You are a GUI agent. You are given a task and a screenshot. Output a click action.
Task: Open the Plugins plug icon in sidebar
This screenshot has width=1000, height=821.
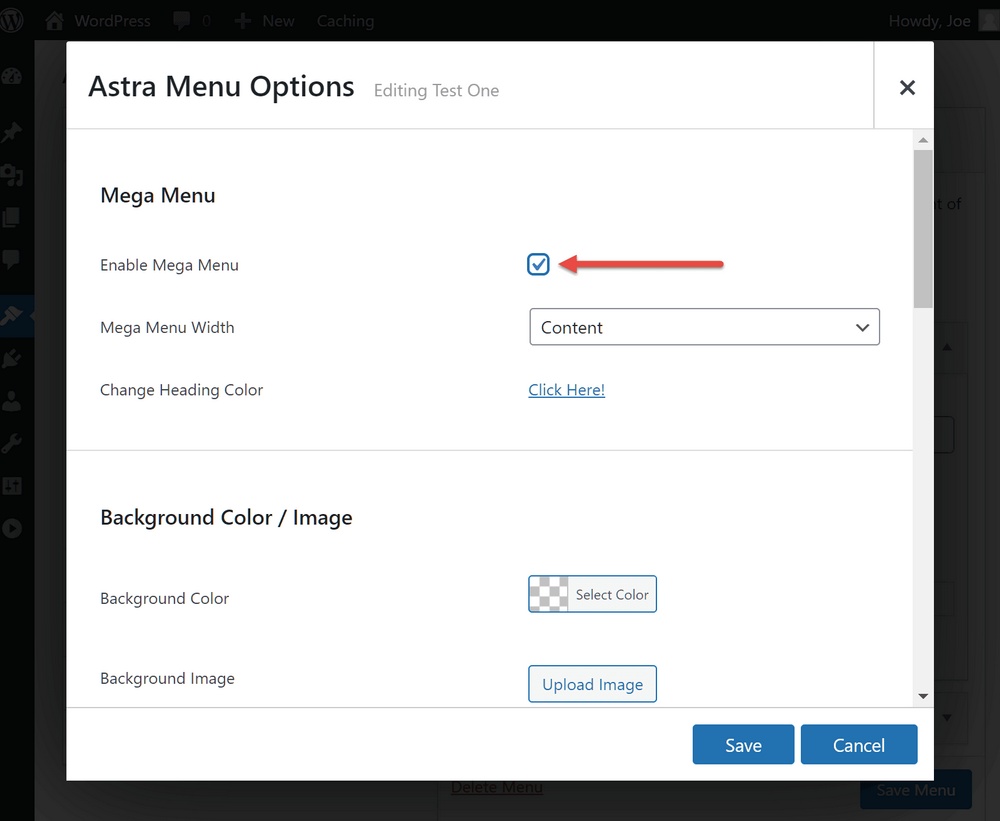(12, 359)
